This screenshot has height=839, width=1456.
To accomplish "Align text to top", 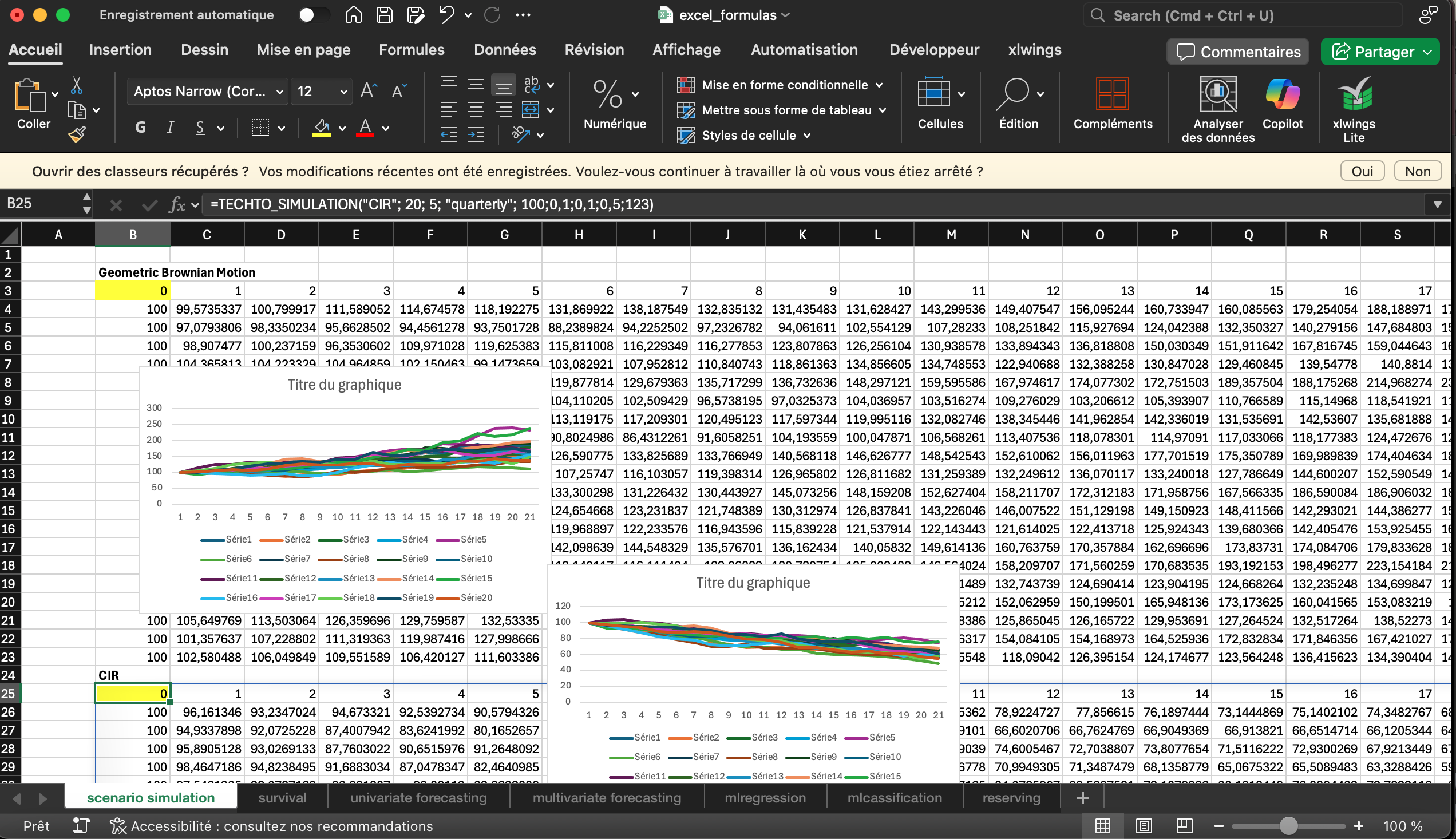I will pos(448,84).
